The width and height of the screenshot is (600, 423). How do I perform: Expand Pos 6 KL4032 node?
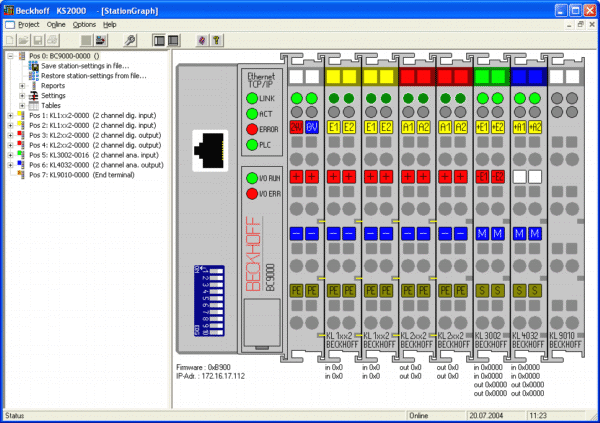tap(10, 165)
